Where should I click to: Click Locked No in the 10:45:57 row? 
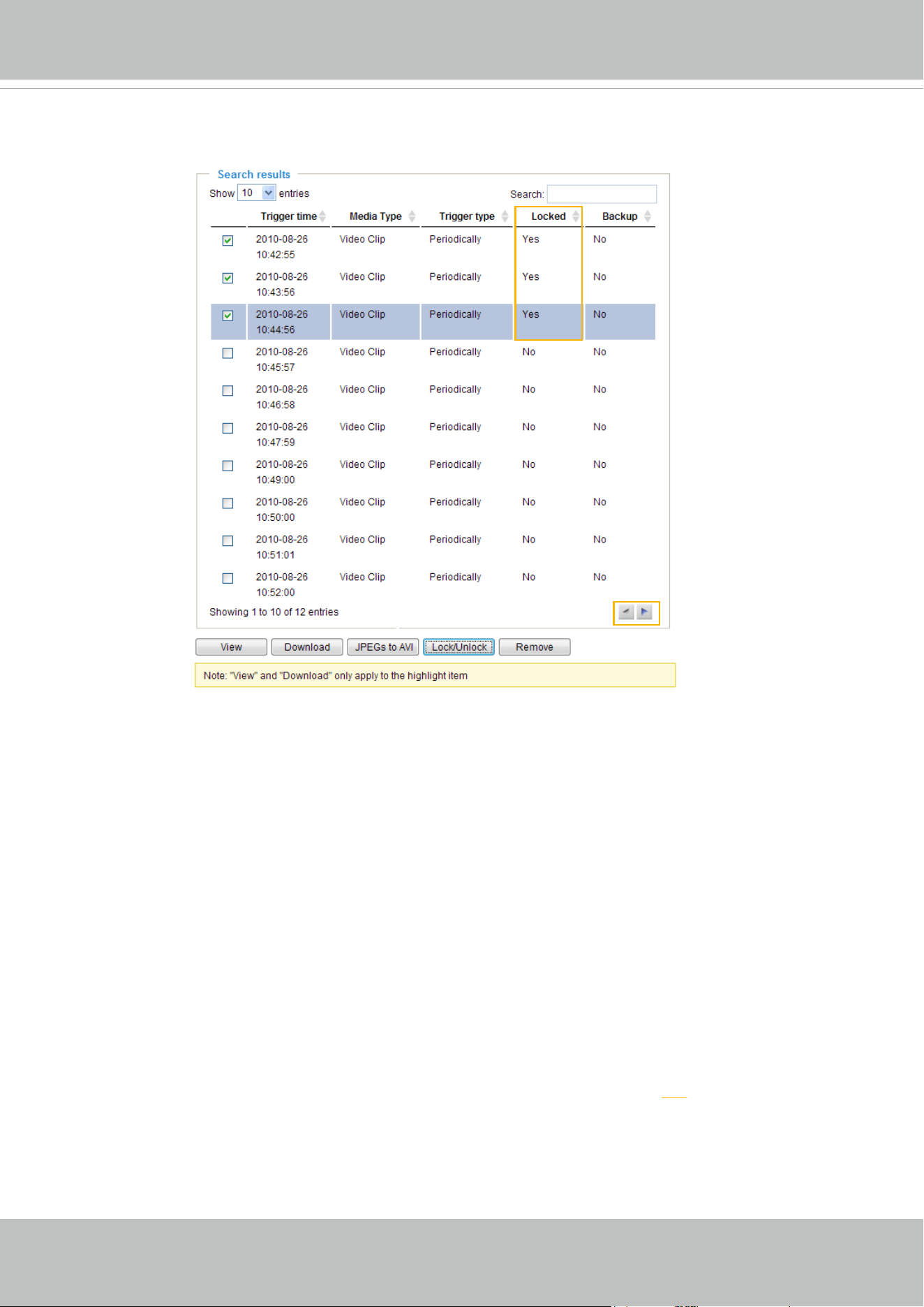[529, 352]
